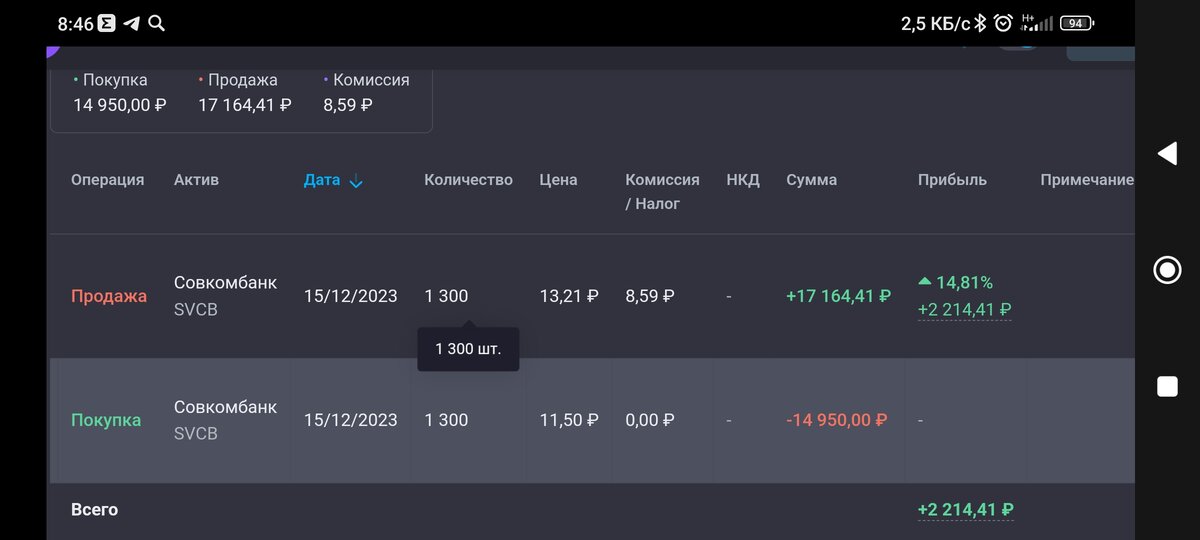Click the -14 950,00 ₽ sum cell

coord(837,420)
